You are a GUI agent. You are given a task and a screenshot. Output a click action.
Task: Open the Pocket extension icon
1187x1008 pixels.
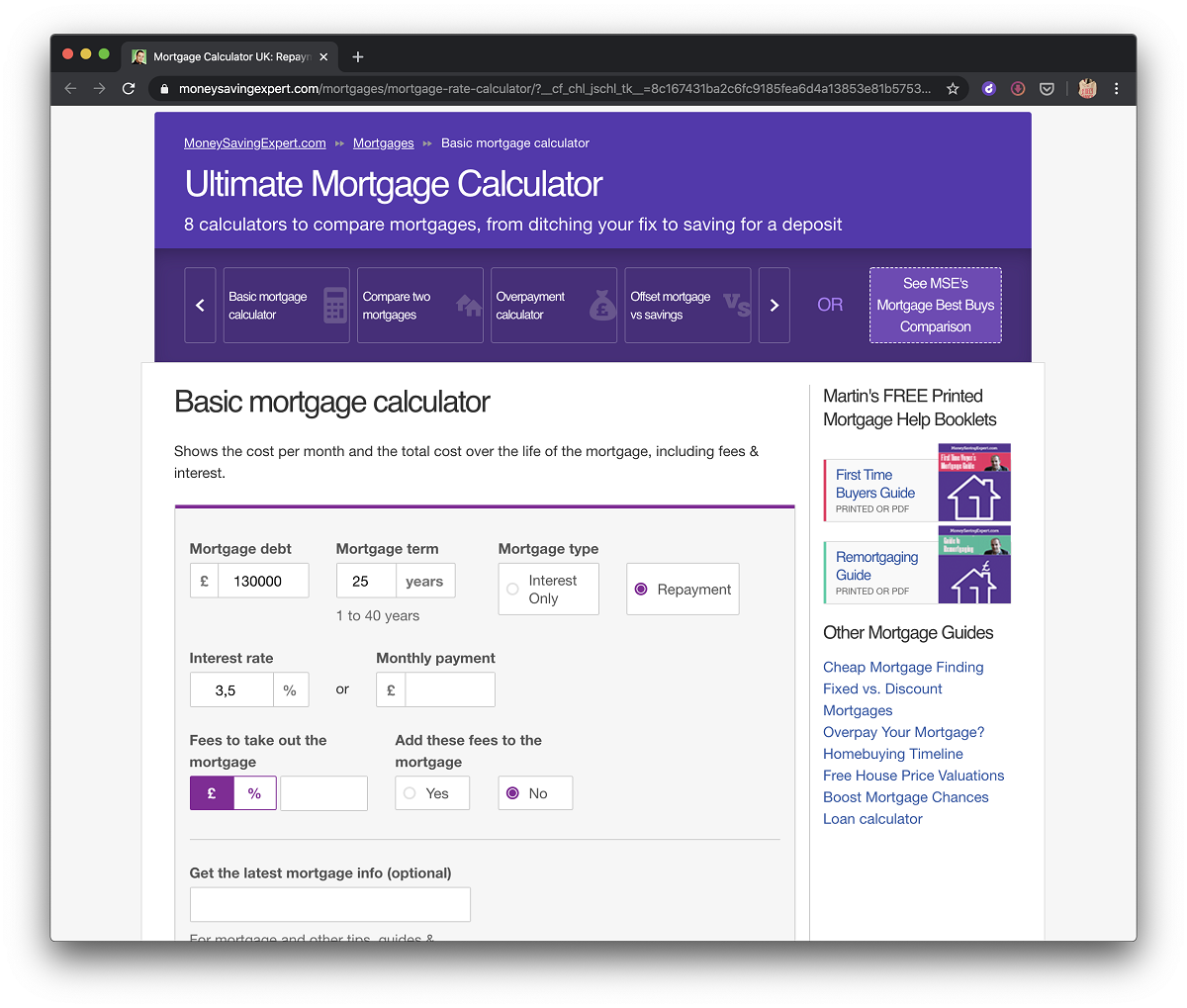pos(1047,89)
